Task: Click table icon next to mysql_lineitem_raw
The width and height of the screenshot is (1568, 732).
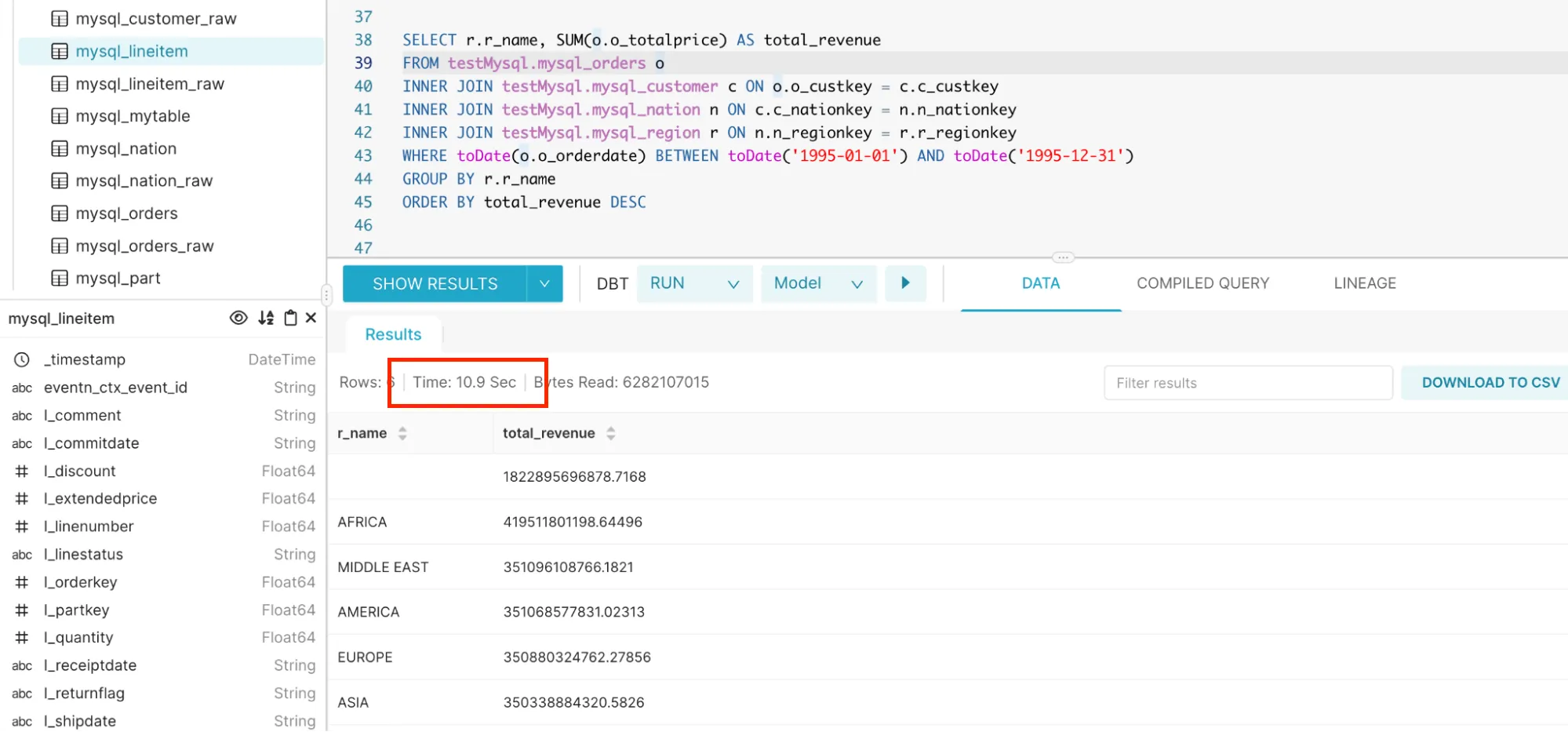Action: pos(60,84)
